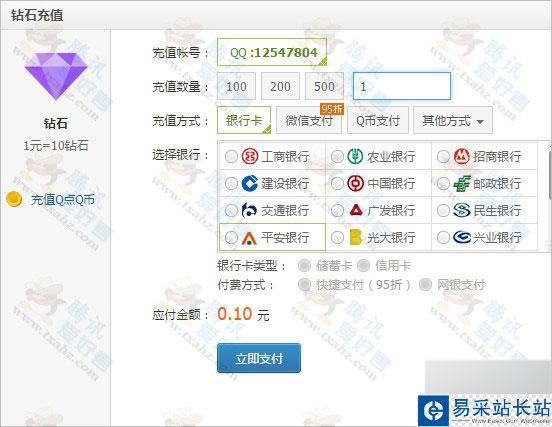
Task: Select 民生银行 radio button
Action: click(x=443, y=210)
